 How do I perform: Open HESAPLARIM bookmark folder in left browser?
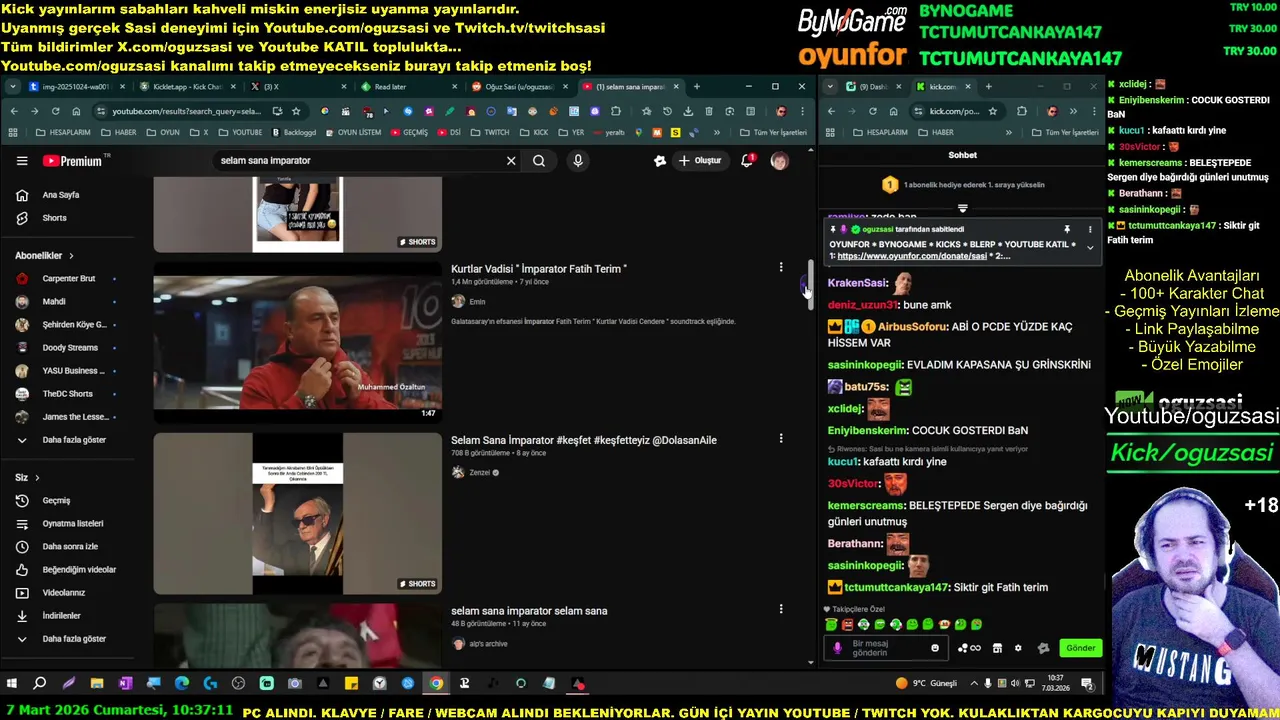tap(63, 132)
